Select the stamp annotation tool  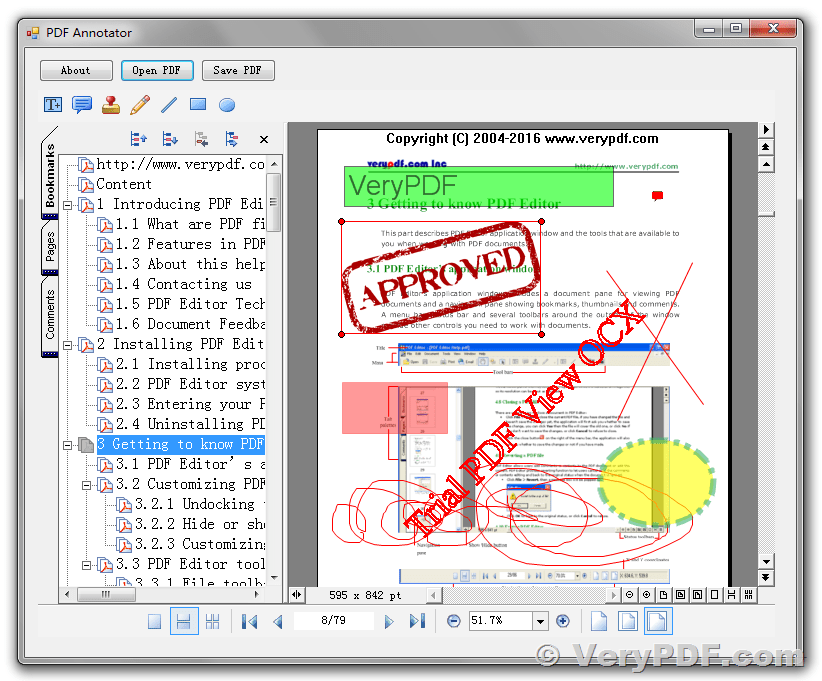coord(111,104)
